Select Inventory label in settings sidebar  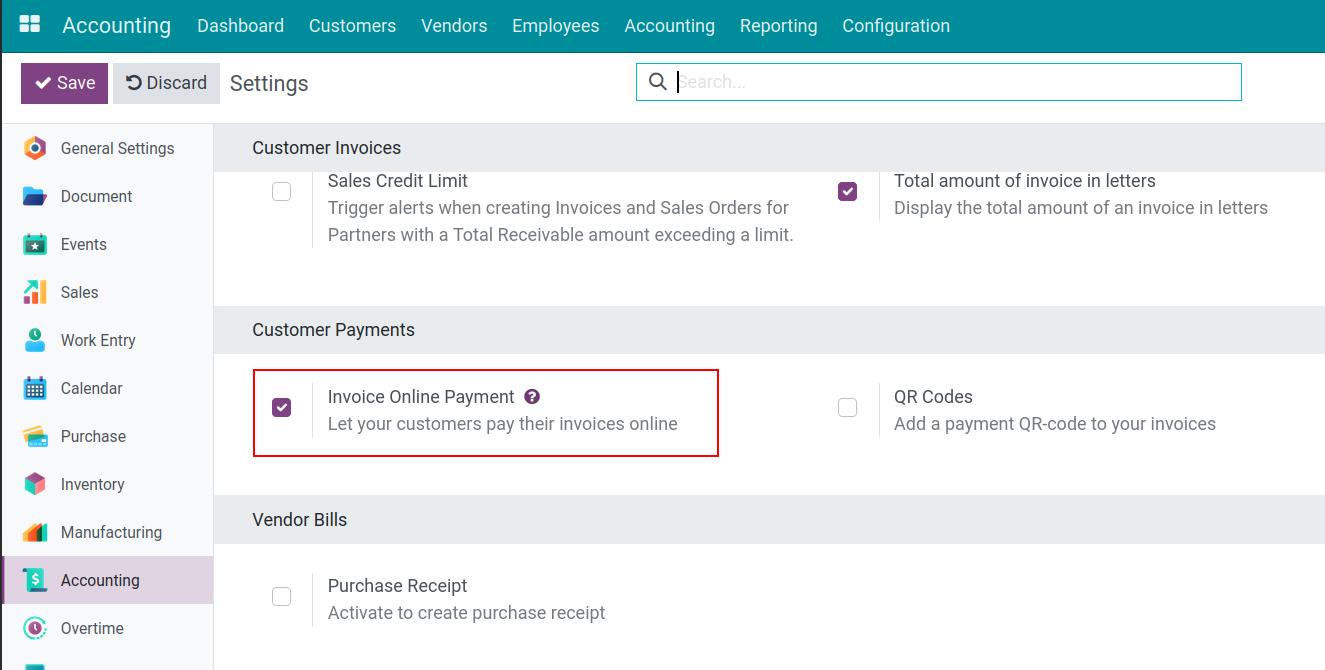92,484
